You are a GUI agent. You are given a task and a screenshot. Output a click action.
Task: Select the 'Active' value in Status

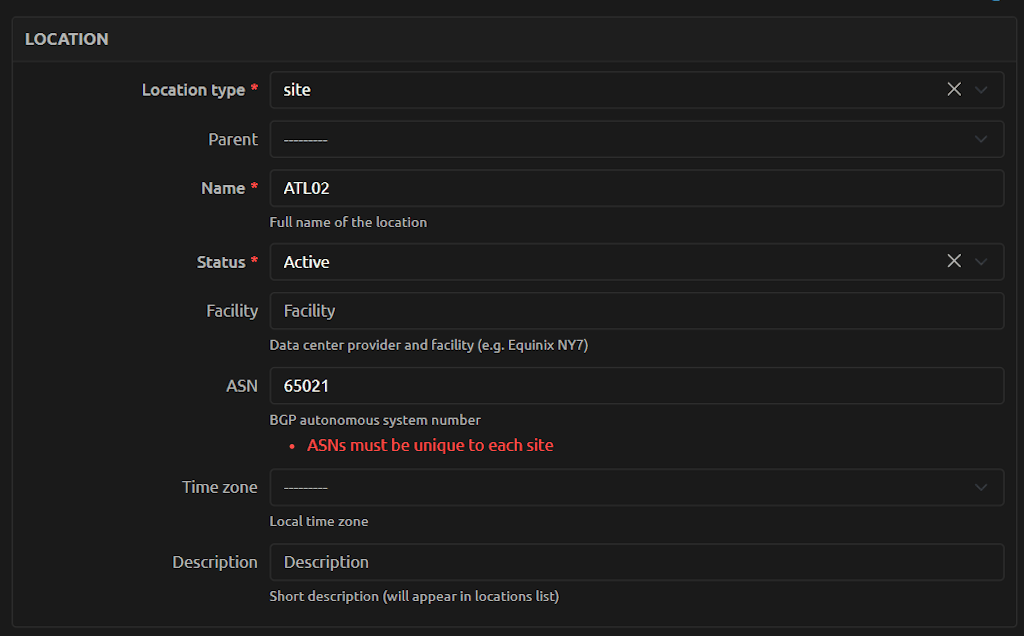pos(307,262)
